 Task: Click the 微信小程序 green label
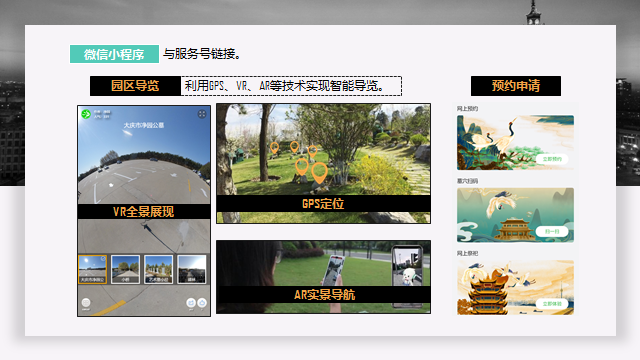[114, 54]
